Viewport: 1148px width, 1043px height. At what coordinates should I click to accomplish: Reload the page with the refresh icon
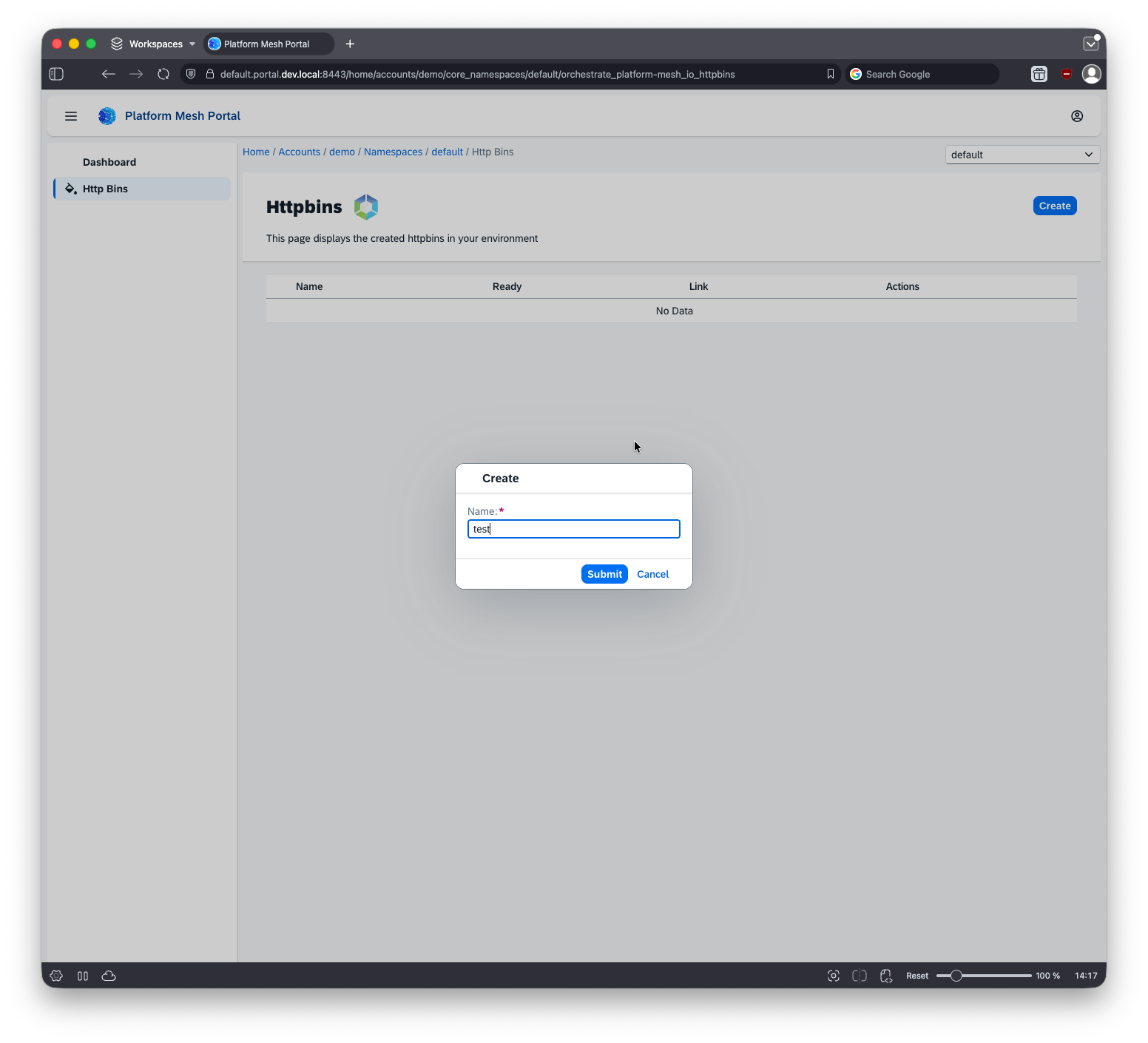pos(163,74)
